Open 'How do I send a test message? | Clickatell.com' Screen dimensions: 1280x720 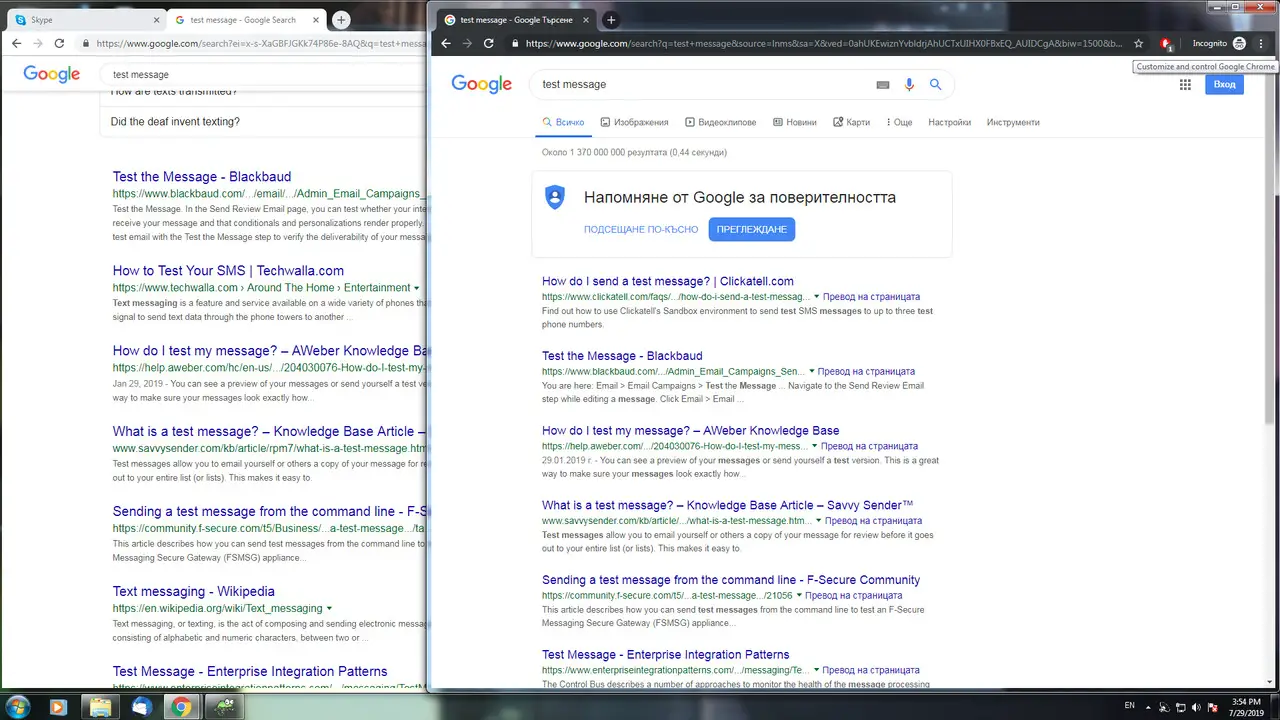point(668,281)
